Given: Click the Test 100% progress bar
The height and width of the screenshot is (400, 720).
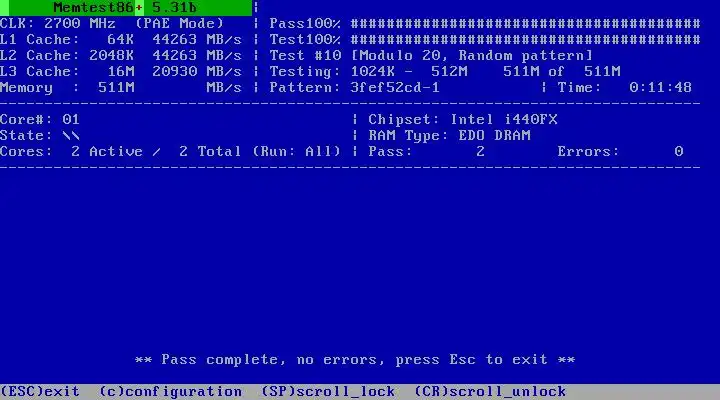Looking at the screenshot, I should [x=525, y=39].
